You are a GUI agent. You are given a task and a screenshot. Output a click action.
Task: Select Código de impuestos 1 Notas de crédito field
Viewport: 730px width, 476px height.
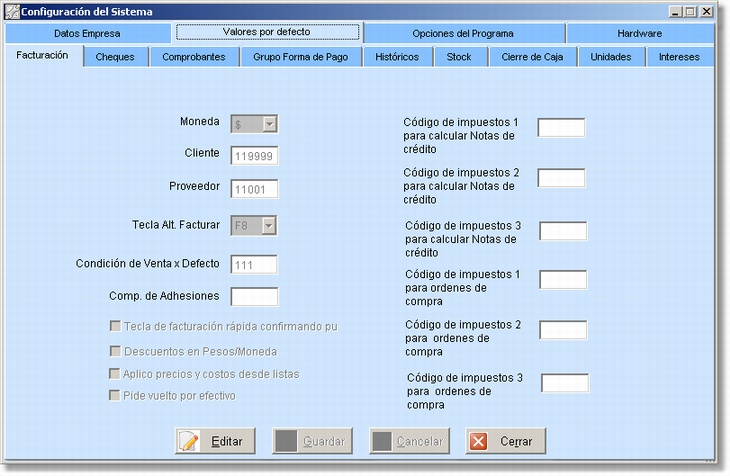tap(561, 127)
